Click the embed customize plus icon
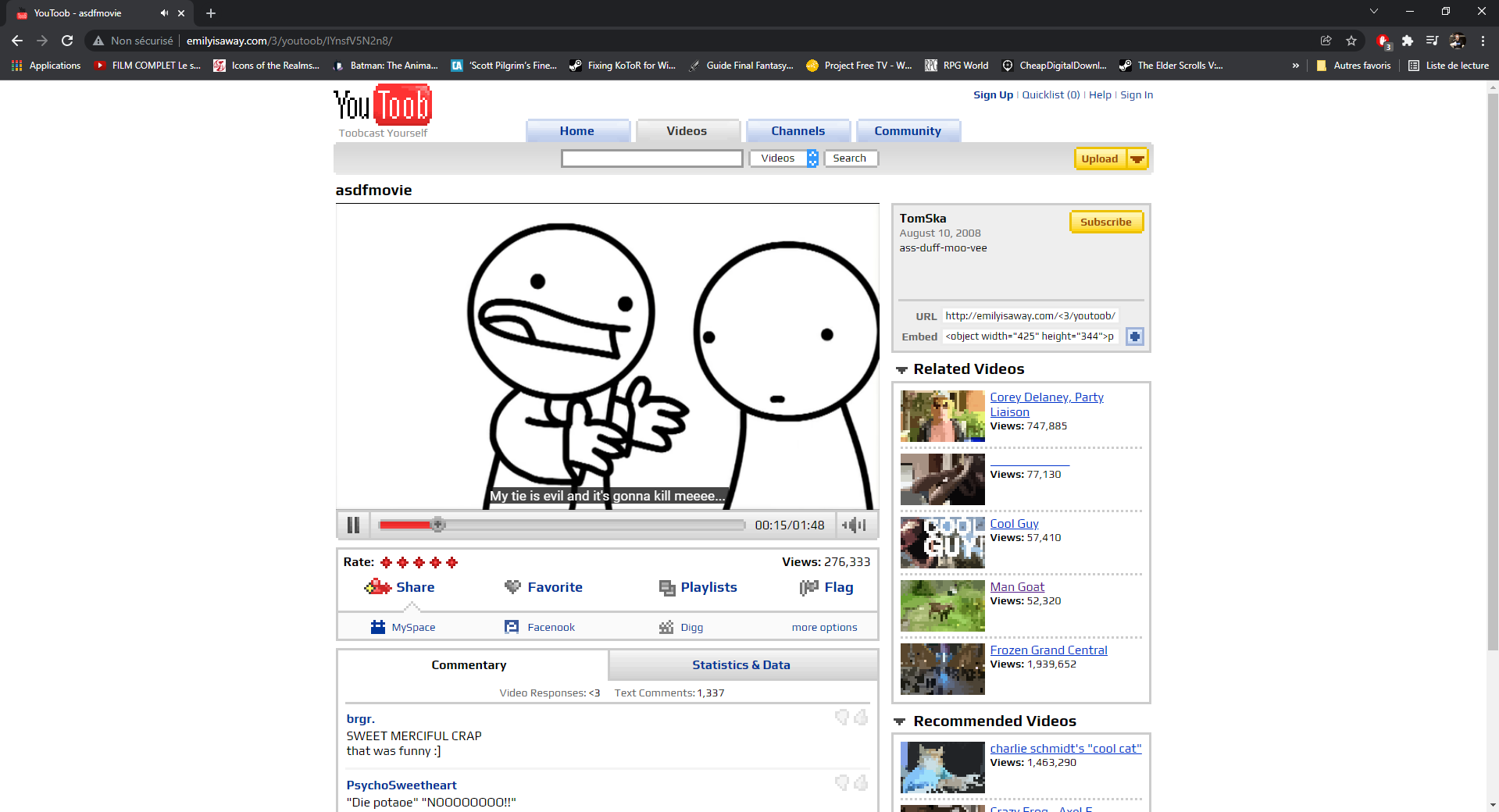The height and width of the screenshot is (812, 1499). [1135, 337]
